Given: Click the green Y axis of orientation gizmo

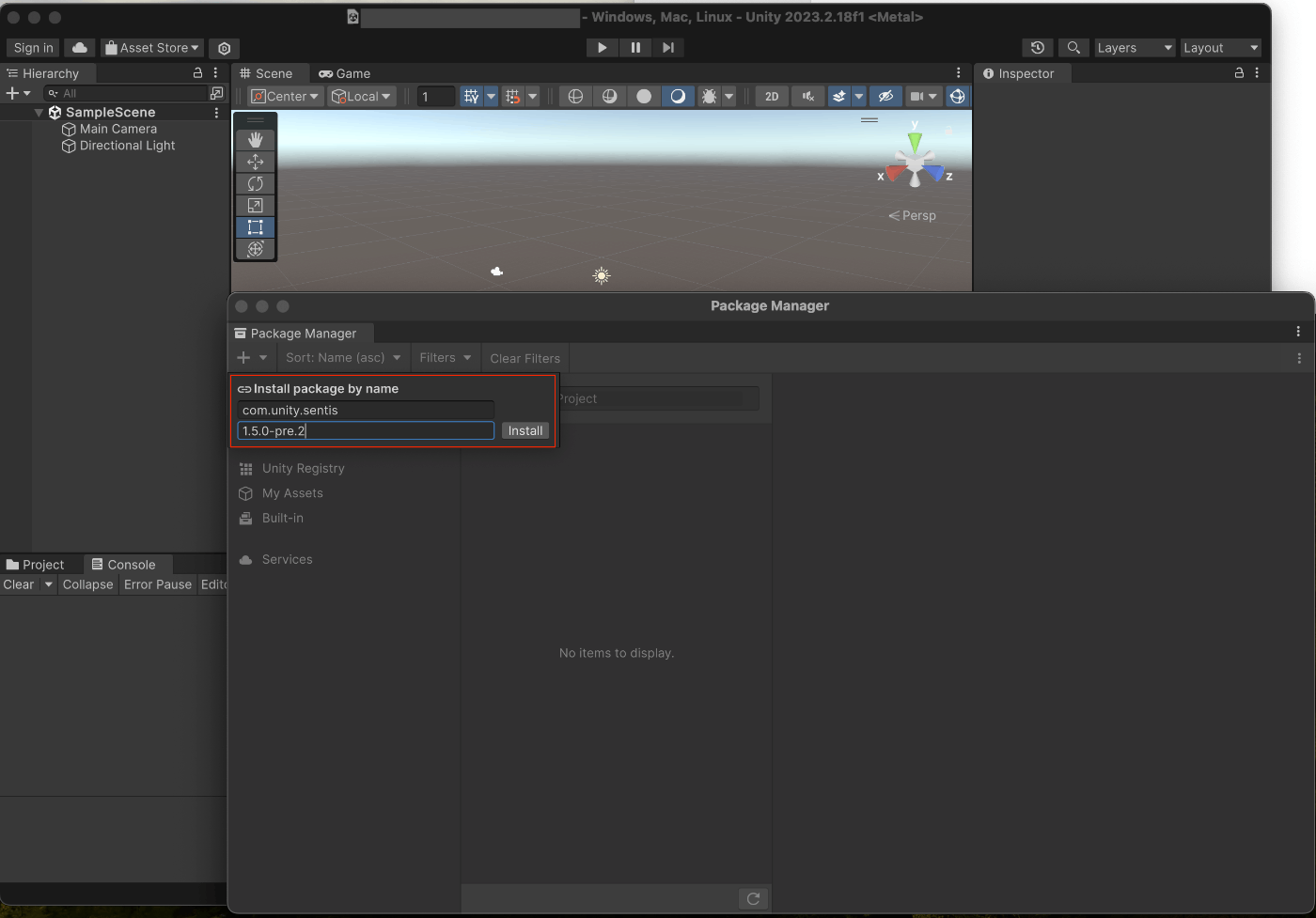Looking at the screenshot, I should click(915, 142).
